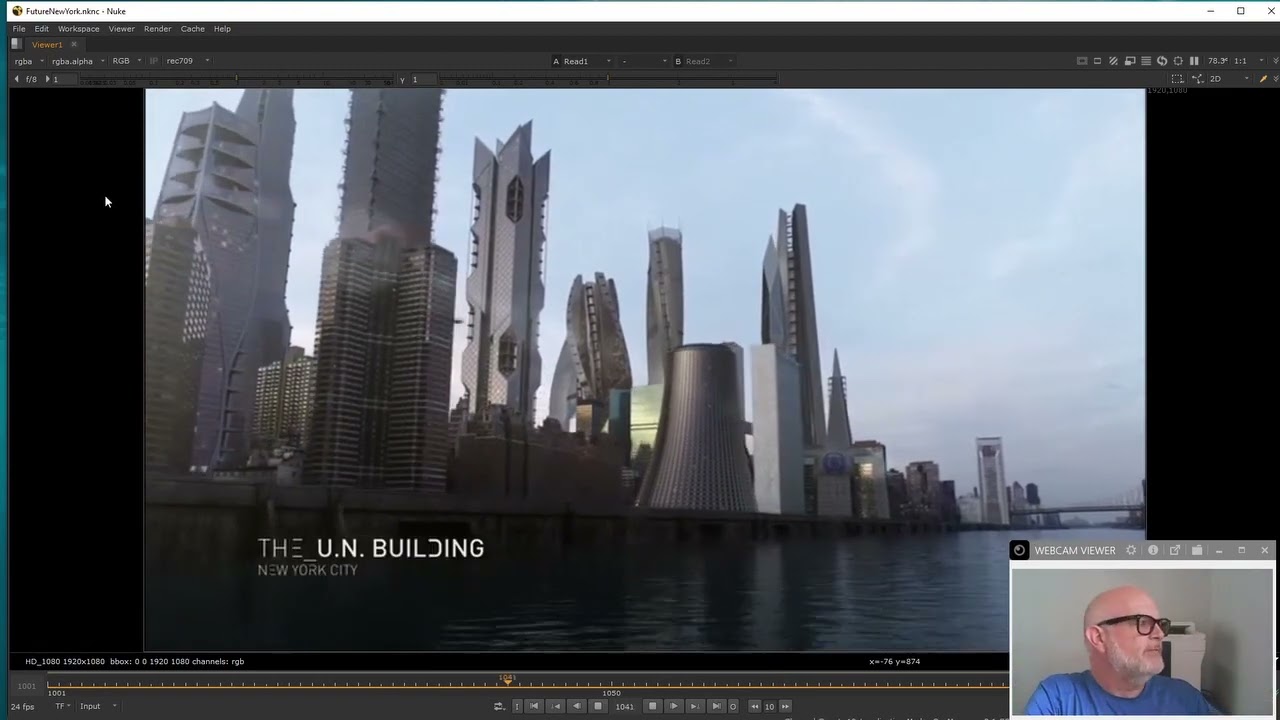
Task: Play backward
Action: (576, 706)
